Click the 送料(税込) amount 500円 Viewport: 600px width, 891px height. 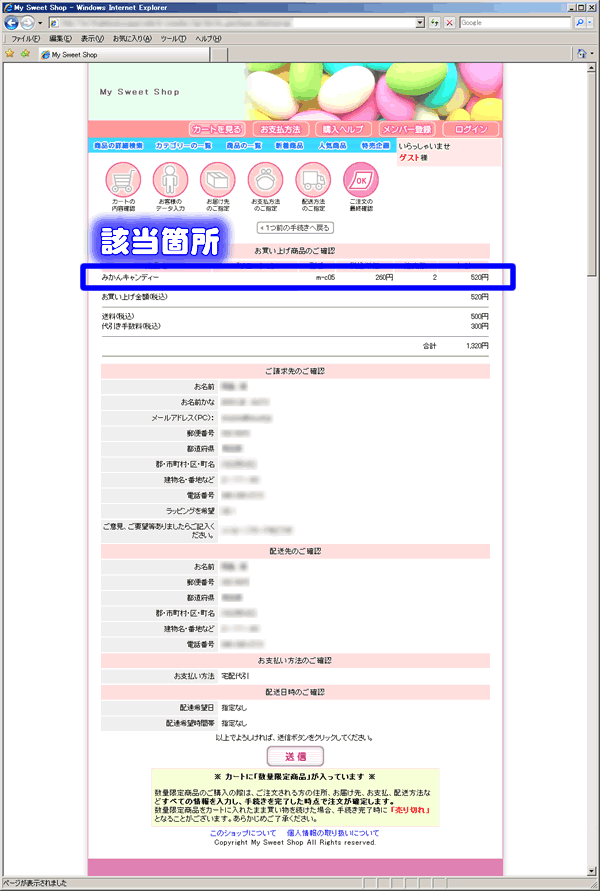(480, 316)
